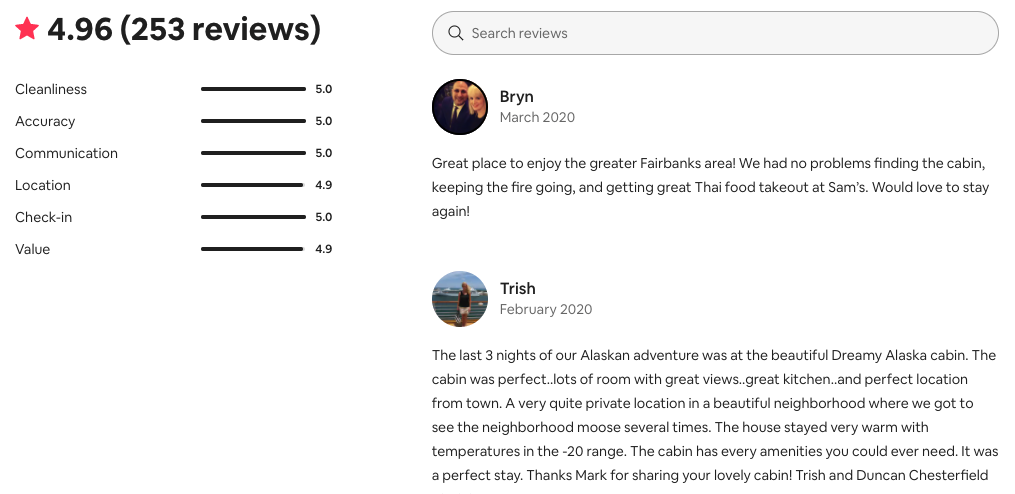The height and width of the screenshot is (494, 1015).
Task: Click the Cleanliness category label
Action: (x=51, y=89)
